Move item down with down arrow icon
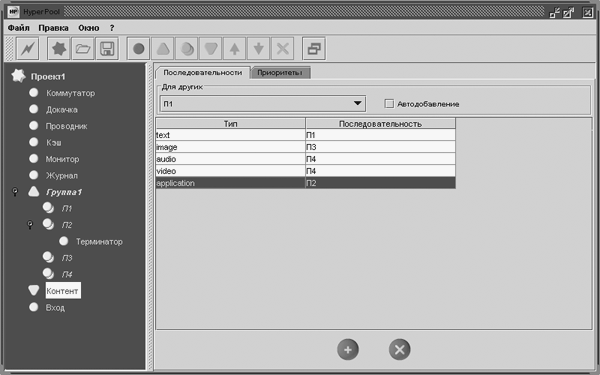The height and width of the screenshot is (375, 600). coord(259,49)
